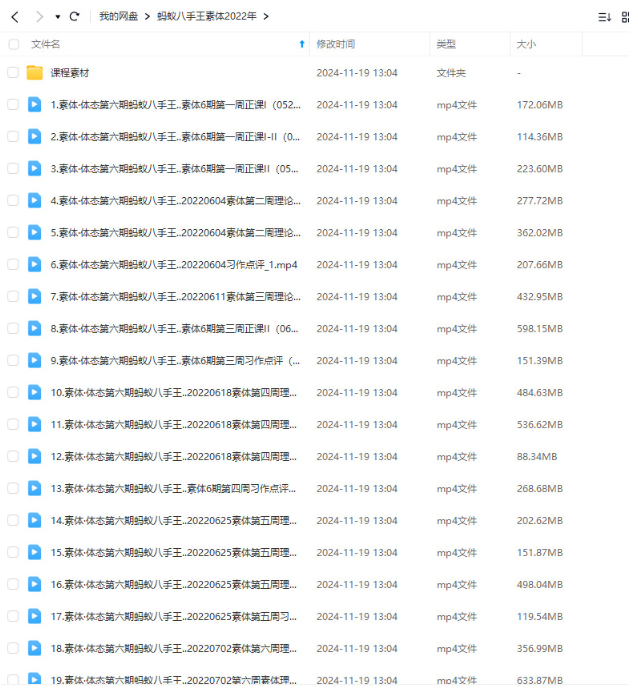
Task: Sort by 大小 column header
Action: click(526, 44)
